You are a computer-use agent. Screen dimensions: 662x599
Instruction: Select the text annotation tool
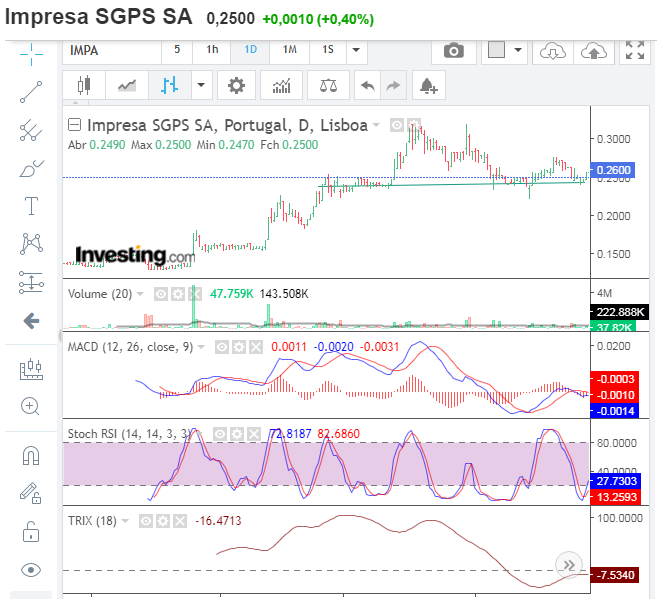31,206
